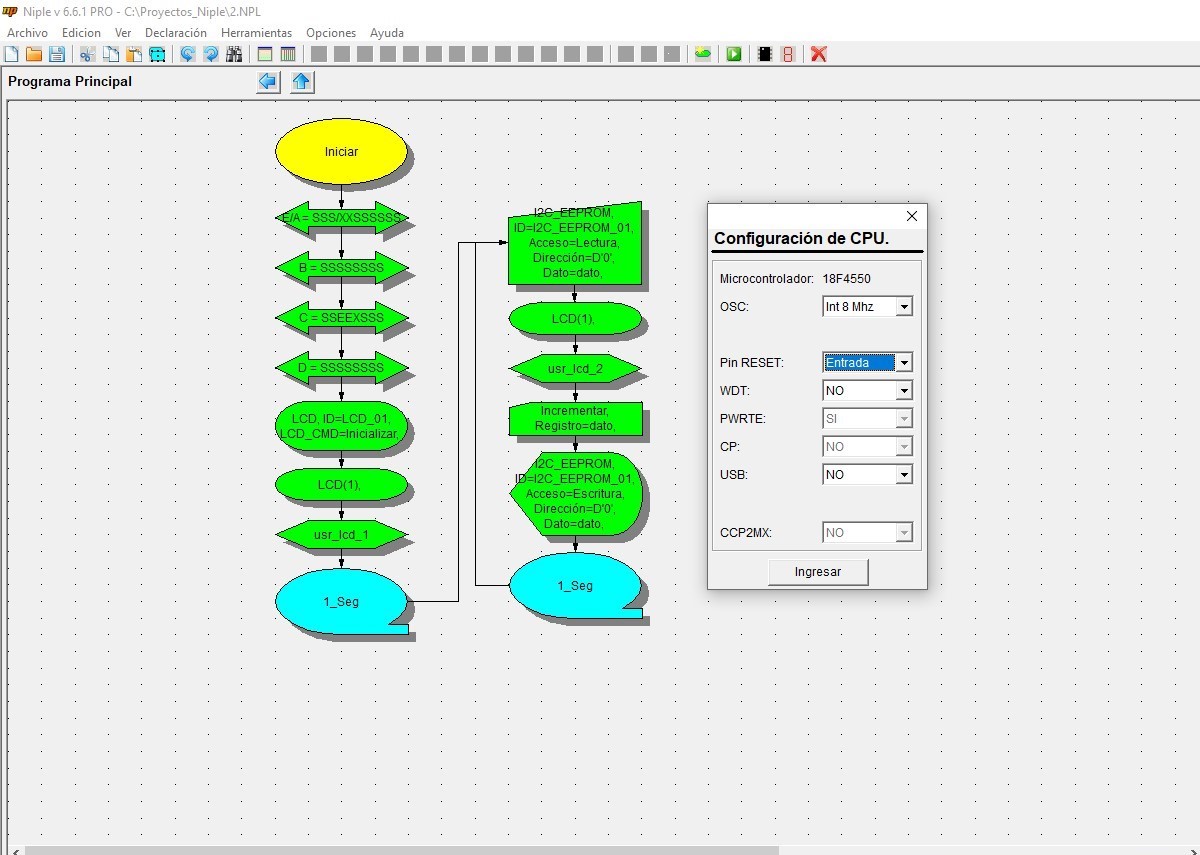The image size is (1200, 855).
Task: Select the LCD_CMD=Inicializar block
Action: click(x=341, y=425)
